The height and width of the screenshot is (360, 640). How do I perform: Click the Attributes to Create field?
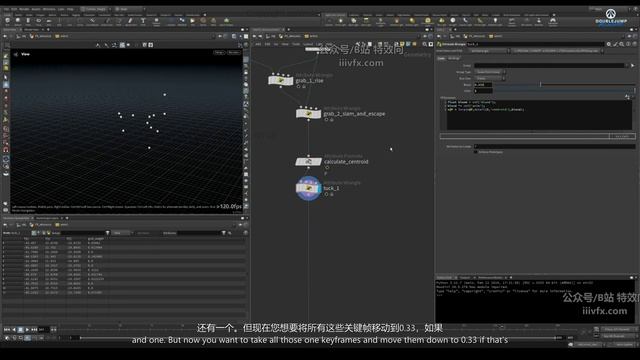(555, 146)
